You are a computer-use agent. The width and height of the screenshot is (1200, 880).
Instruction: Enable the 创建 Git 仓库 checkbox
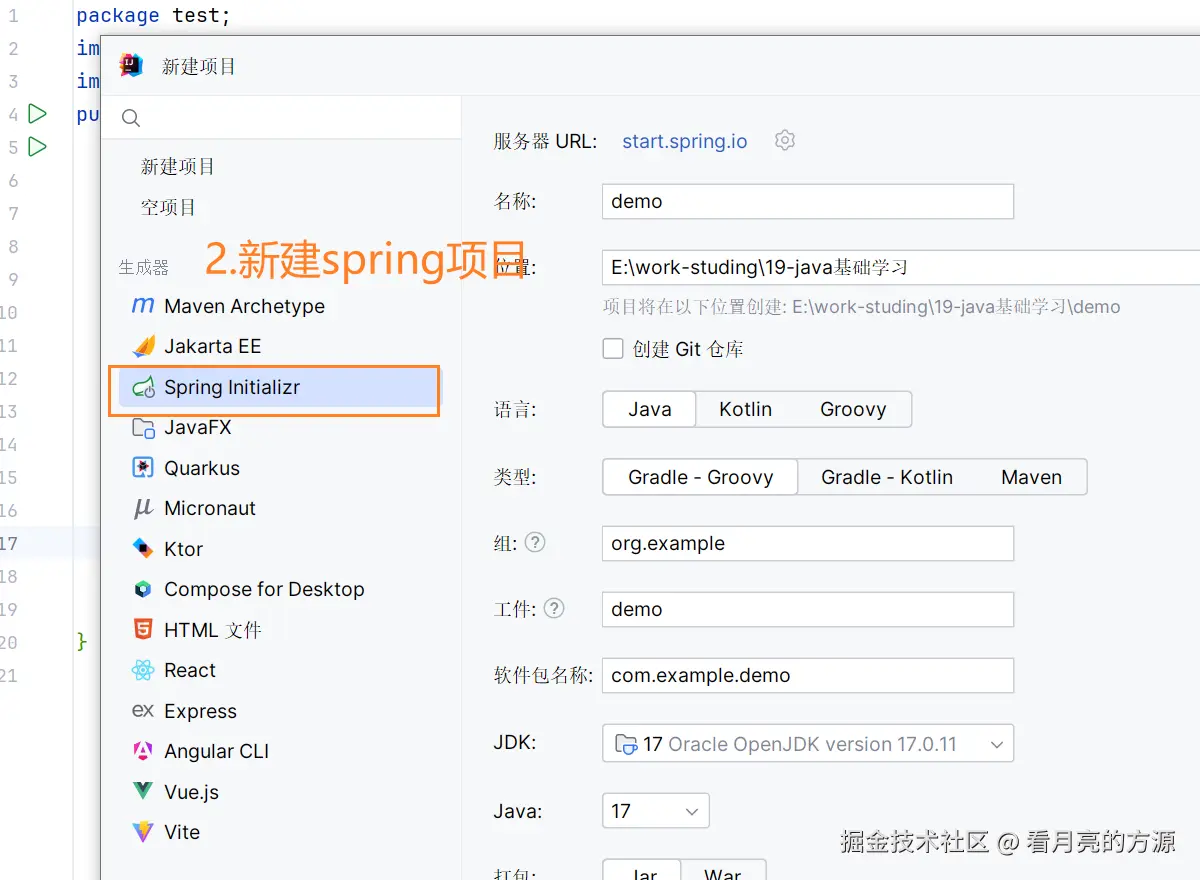pyautogui.click(x=613, y=348)
